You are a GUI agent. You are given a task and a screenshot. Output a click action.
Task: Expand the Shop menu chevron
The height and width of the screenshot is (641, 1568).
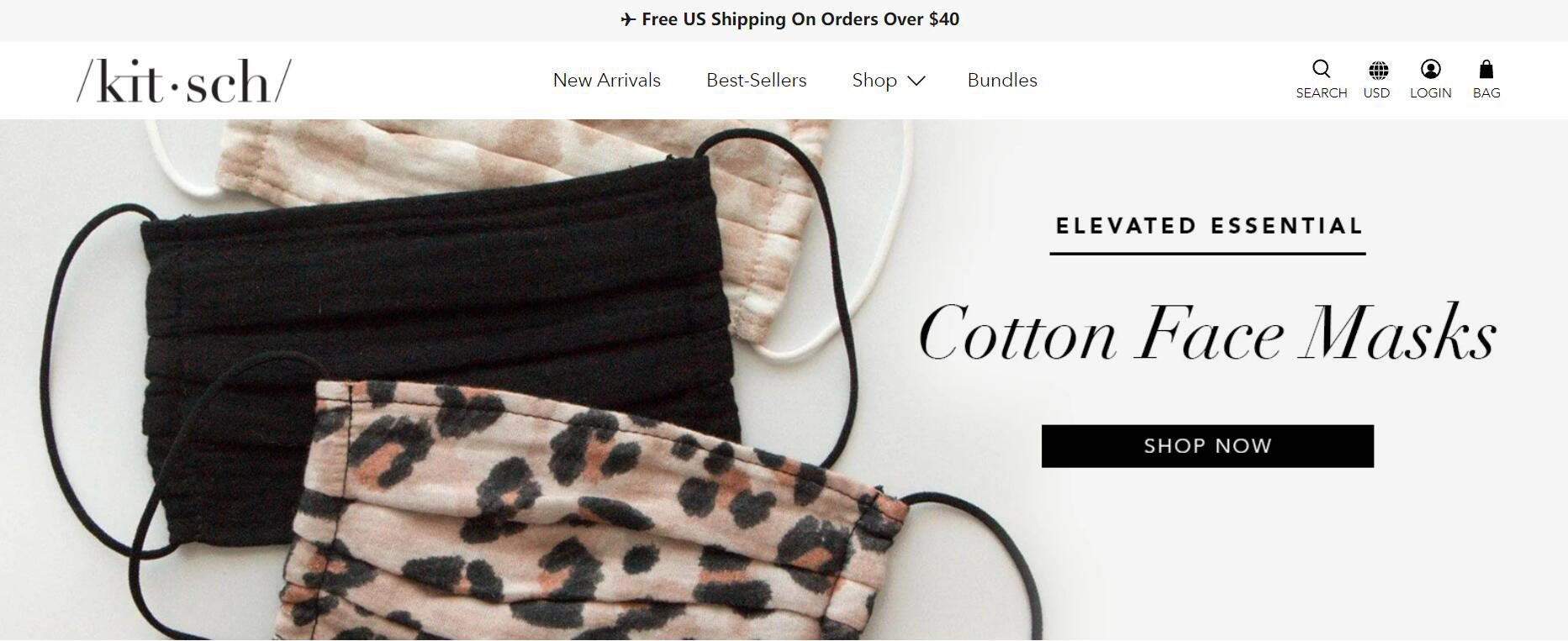click(x=916, y=81)
